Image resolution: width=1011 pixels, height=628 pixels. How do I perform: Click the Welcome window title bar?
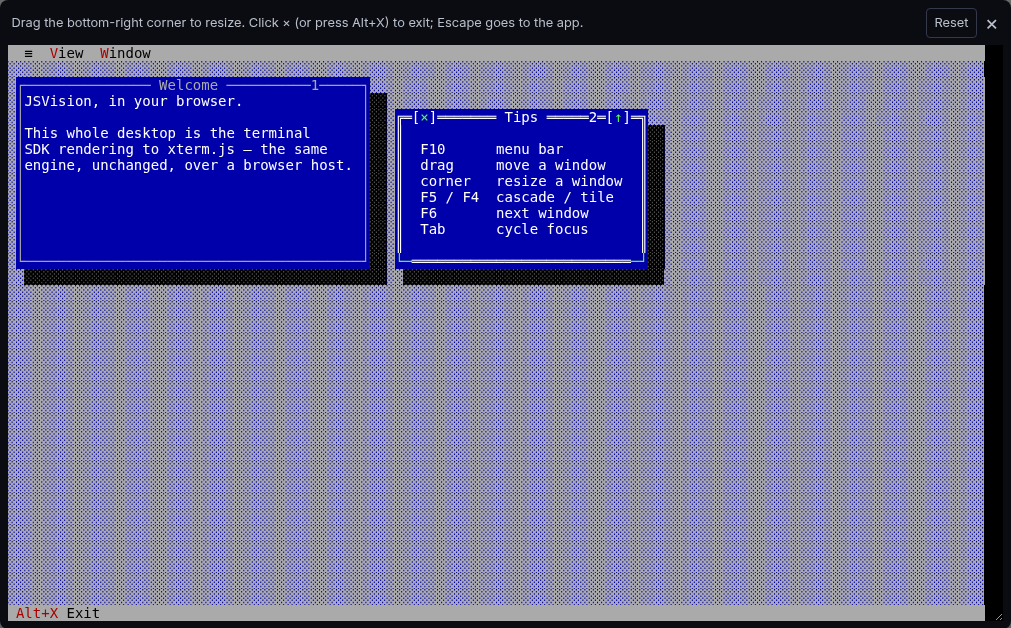[193, 85]
